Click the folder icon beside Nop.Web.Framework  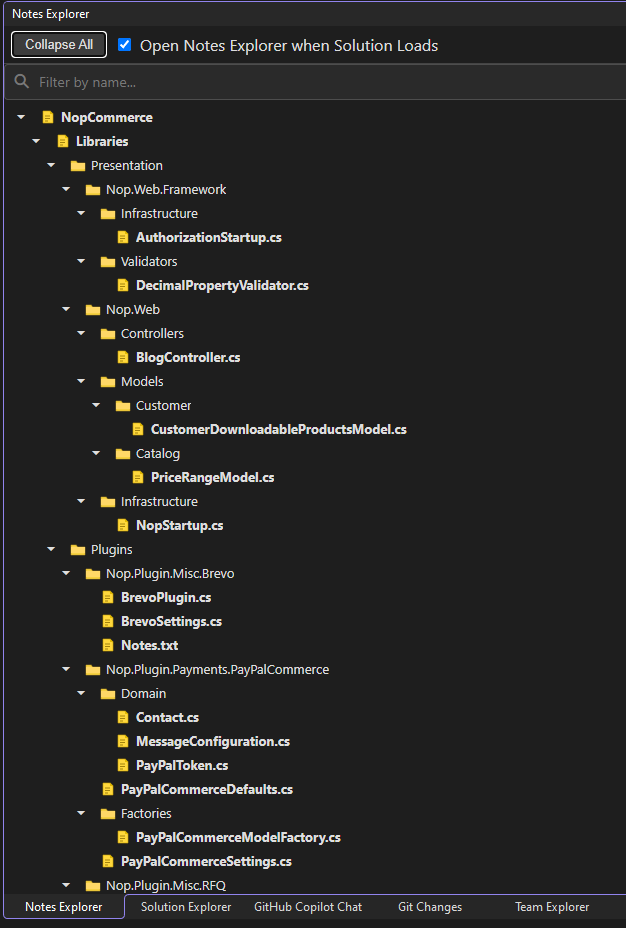click(92, 190)
